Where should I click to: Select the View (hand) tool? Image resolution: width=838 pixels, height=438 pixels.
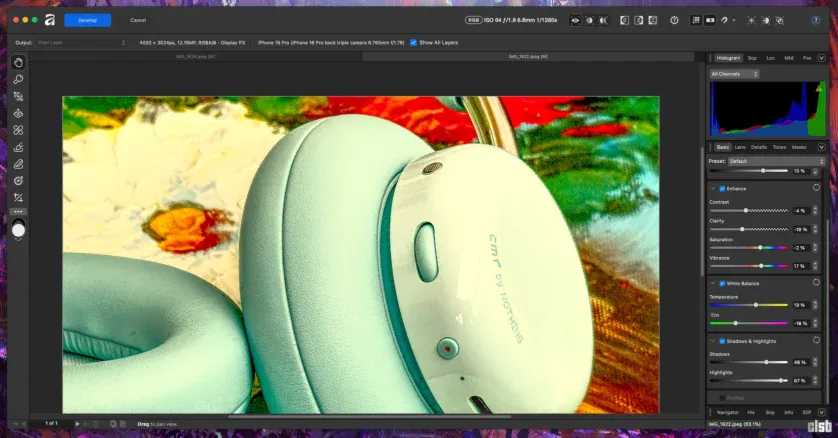click(18, 63)
